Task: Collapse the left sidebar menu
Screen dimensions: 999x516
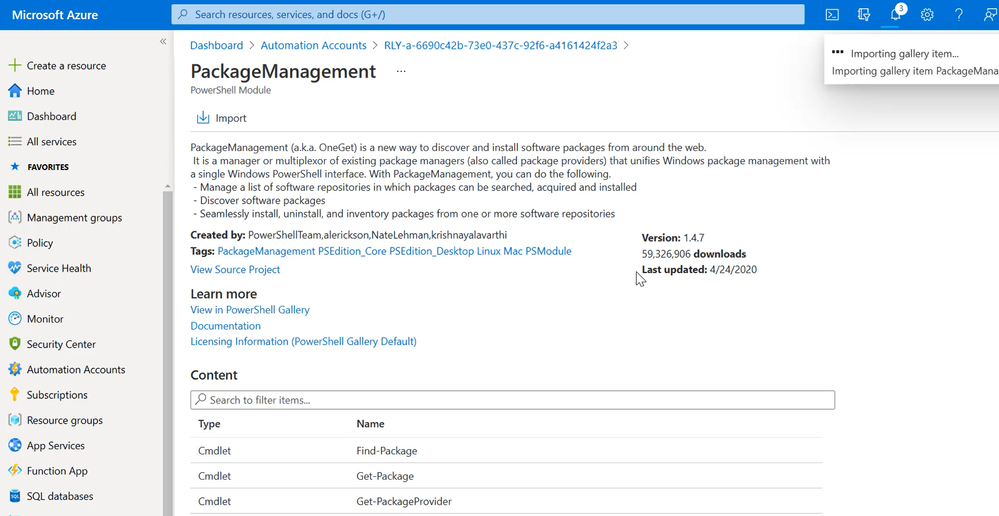Action: point(163,42)
